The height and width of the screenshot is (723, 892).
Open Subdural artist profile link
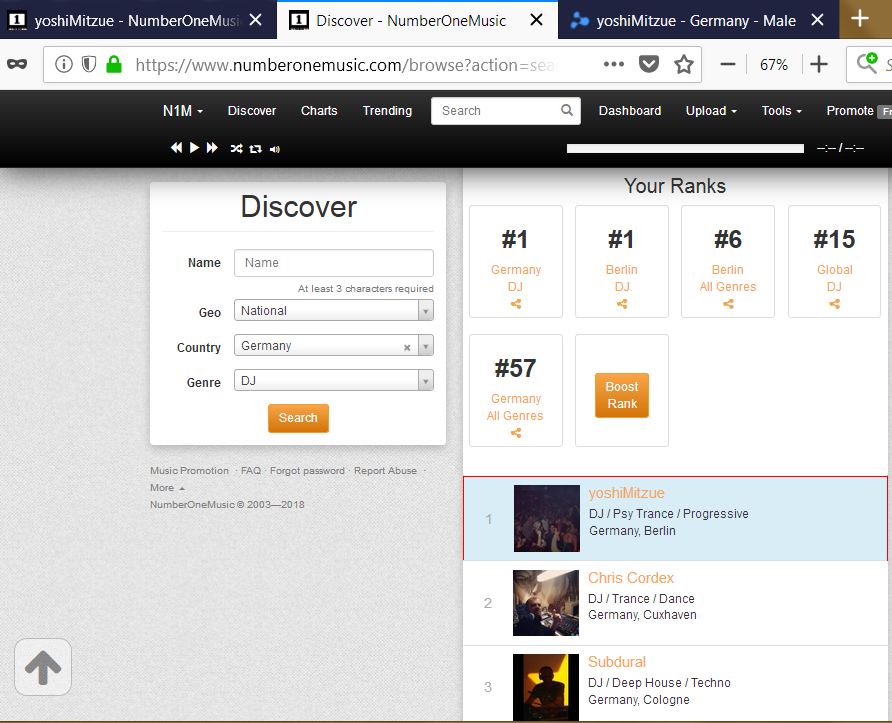pyautogui.click(x=617, y=662)
